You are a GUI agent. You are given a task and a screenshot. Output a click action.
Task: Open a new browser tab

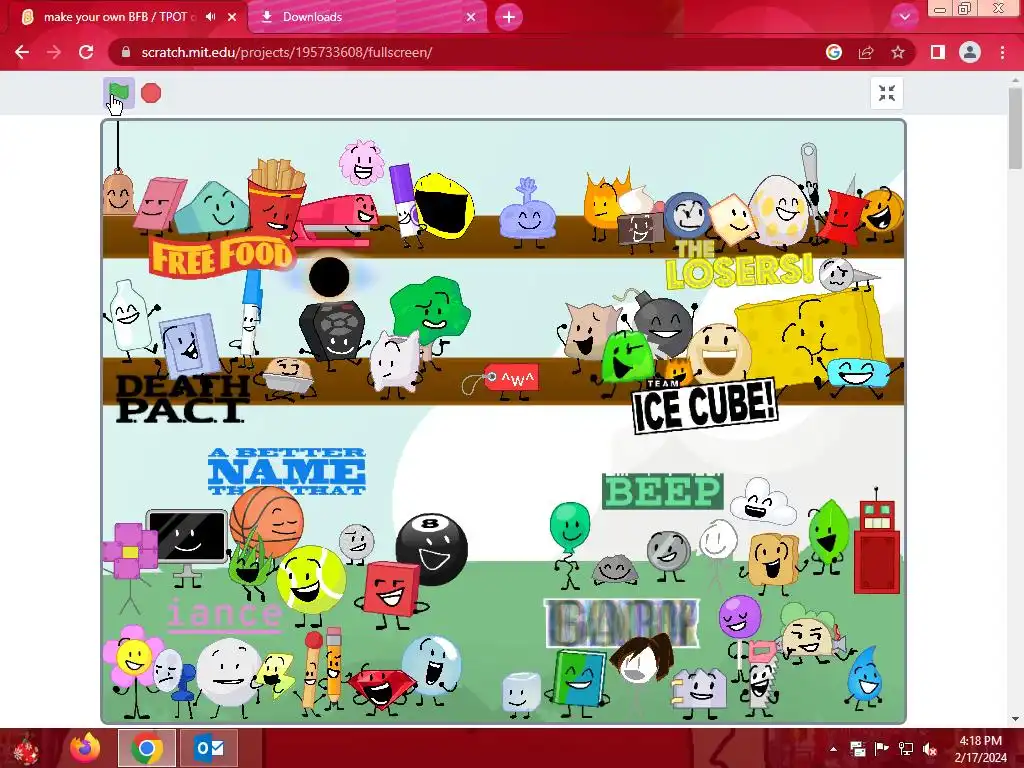(509, 17)
